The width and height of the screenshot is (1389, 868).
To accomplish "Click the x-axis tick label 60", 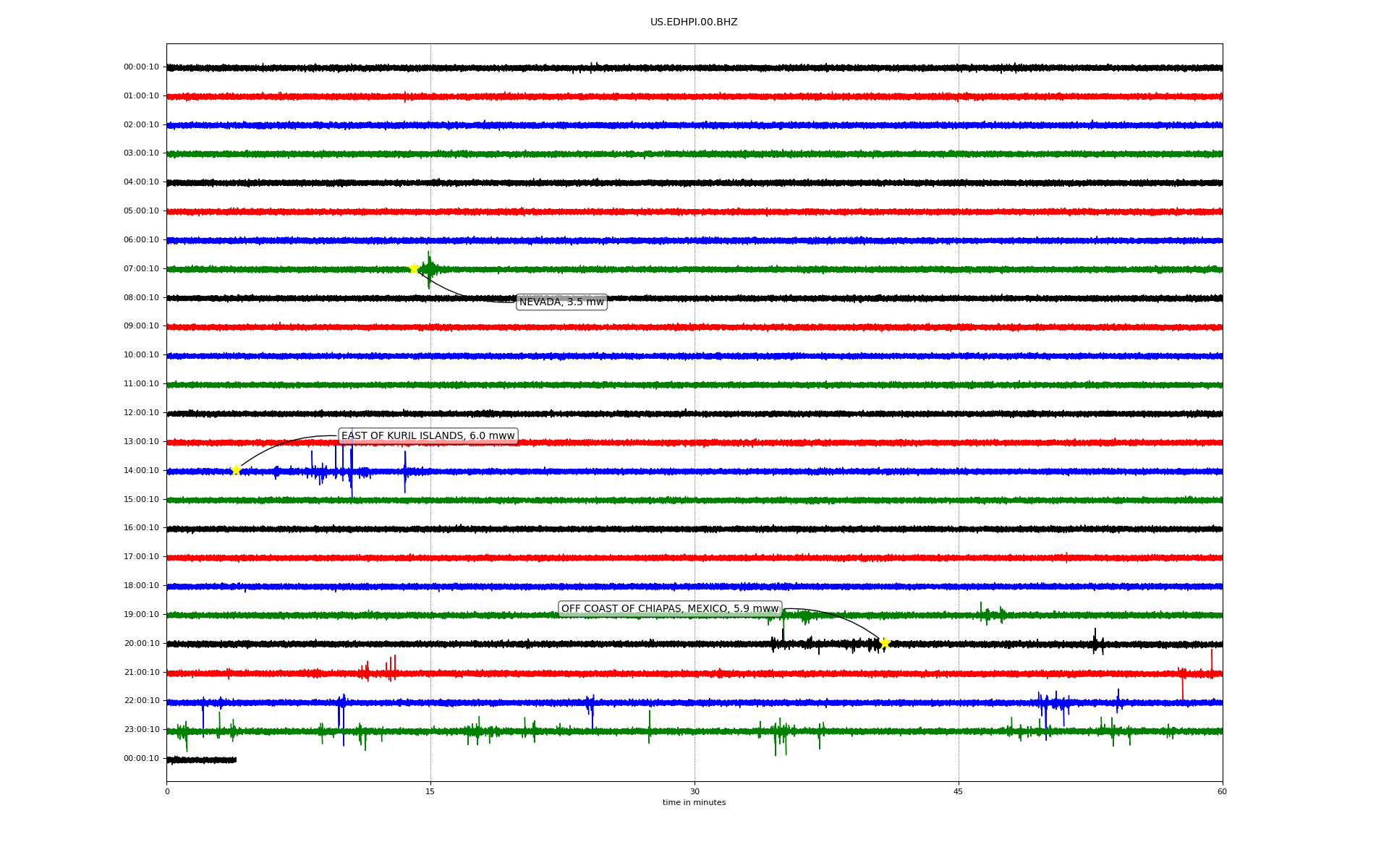I will tap(1222, 791).
